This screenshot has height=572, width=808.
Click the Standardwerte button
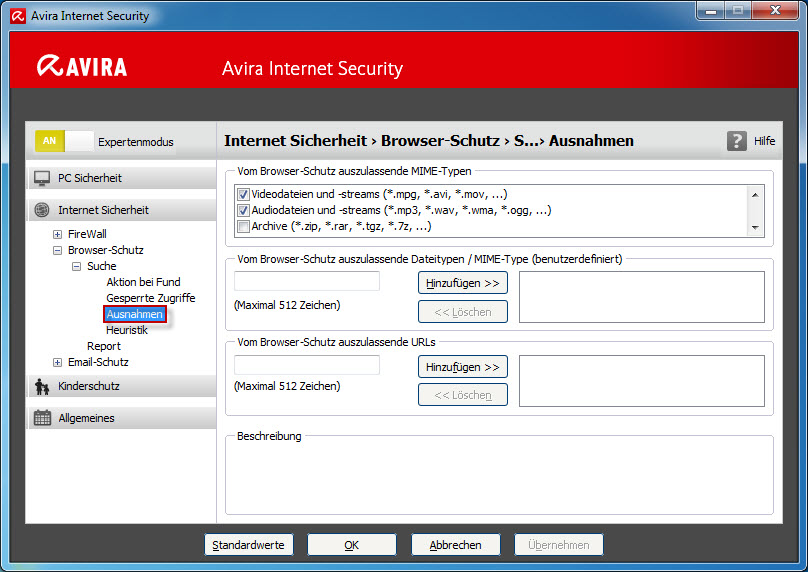click(x=248, y=545)
